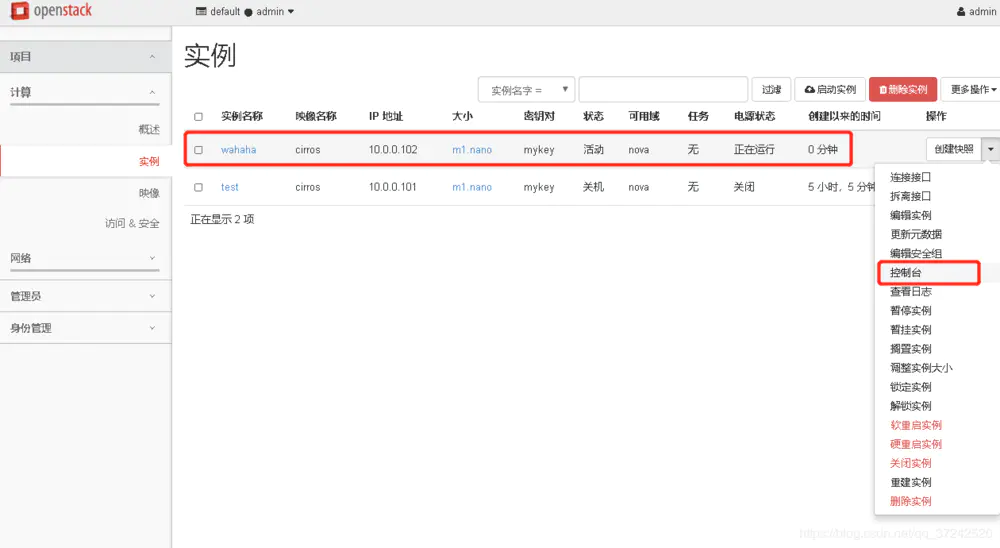
Task: Select 连接接口 from the action menu
Action: pos(910,177)
